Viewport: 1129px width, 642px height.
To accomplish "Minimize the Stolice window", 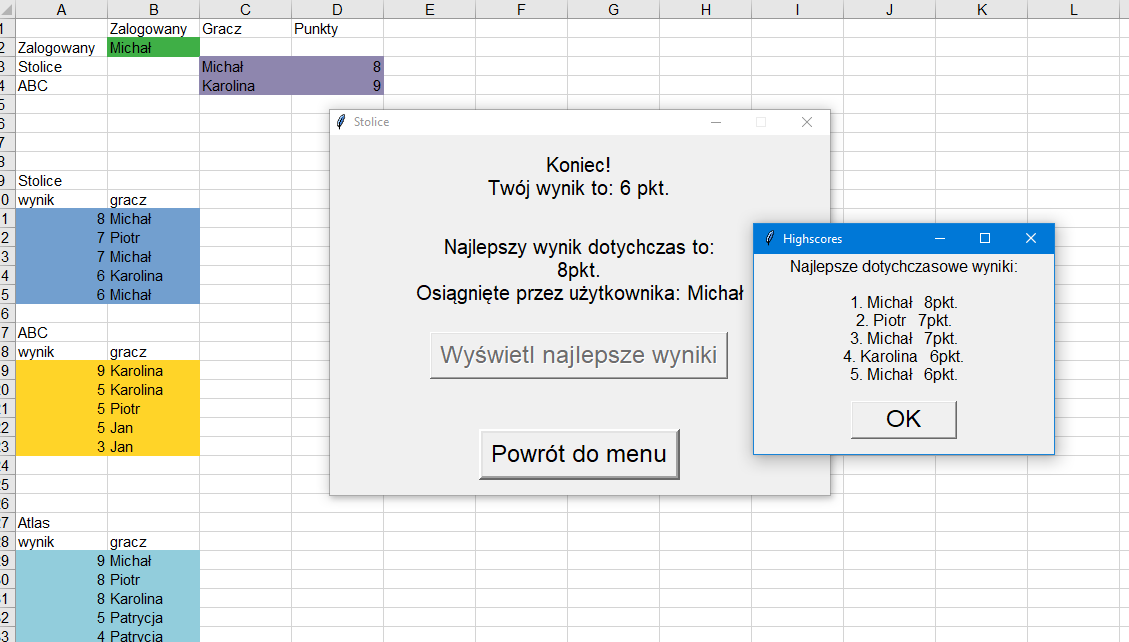I will point(715,122).
